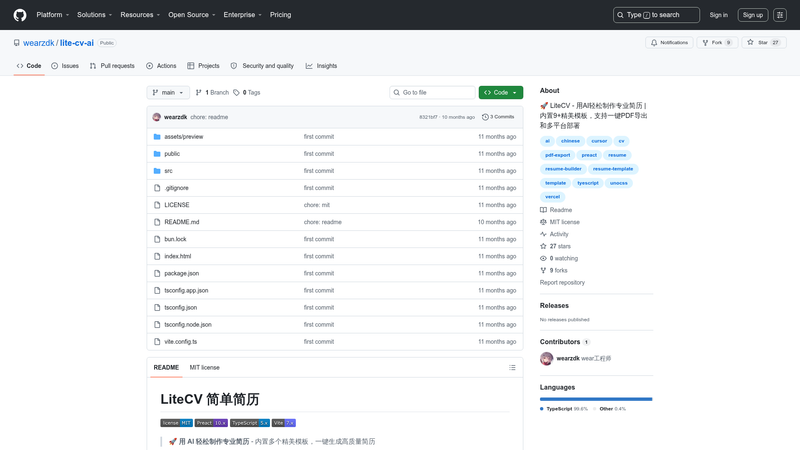Open the Pull requests tab
800x450 pixels.
(112, 66)
